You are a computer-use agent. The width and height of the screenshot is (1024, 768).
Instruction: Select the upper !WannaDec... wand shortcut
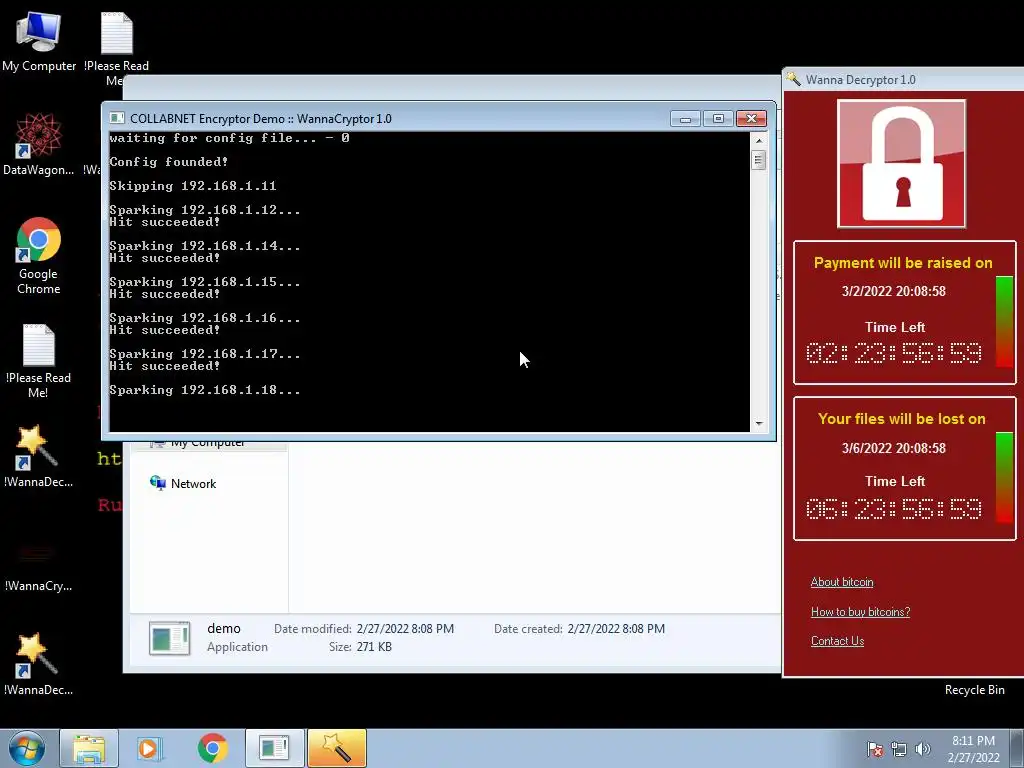pyautogui.click(x=39, y=456)
